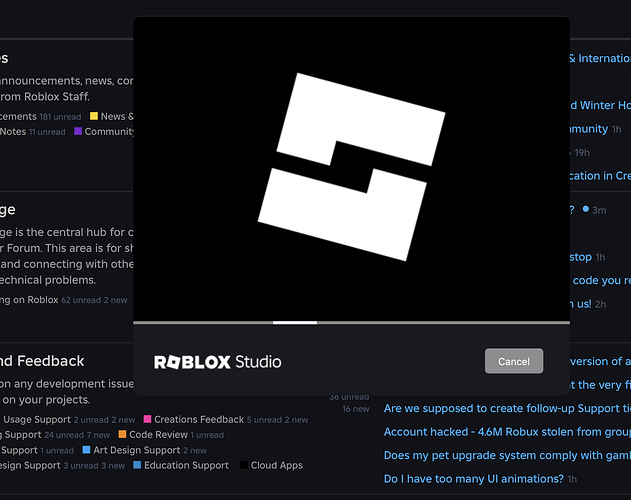Viewport: 631px width, 500px height.
Task: Click the blue Art Design Support badge
Action: pyautogui.click(x=86, y=450)
